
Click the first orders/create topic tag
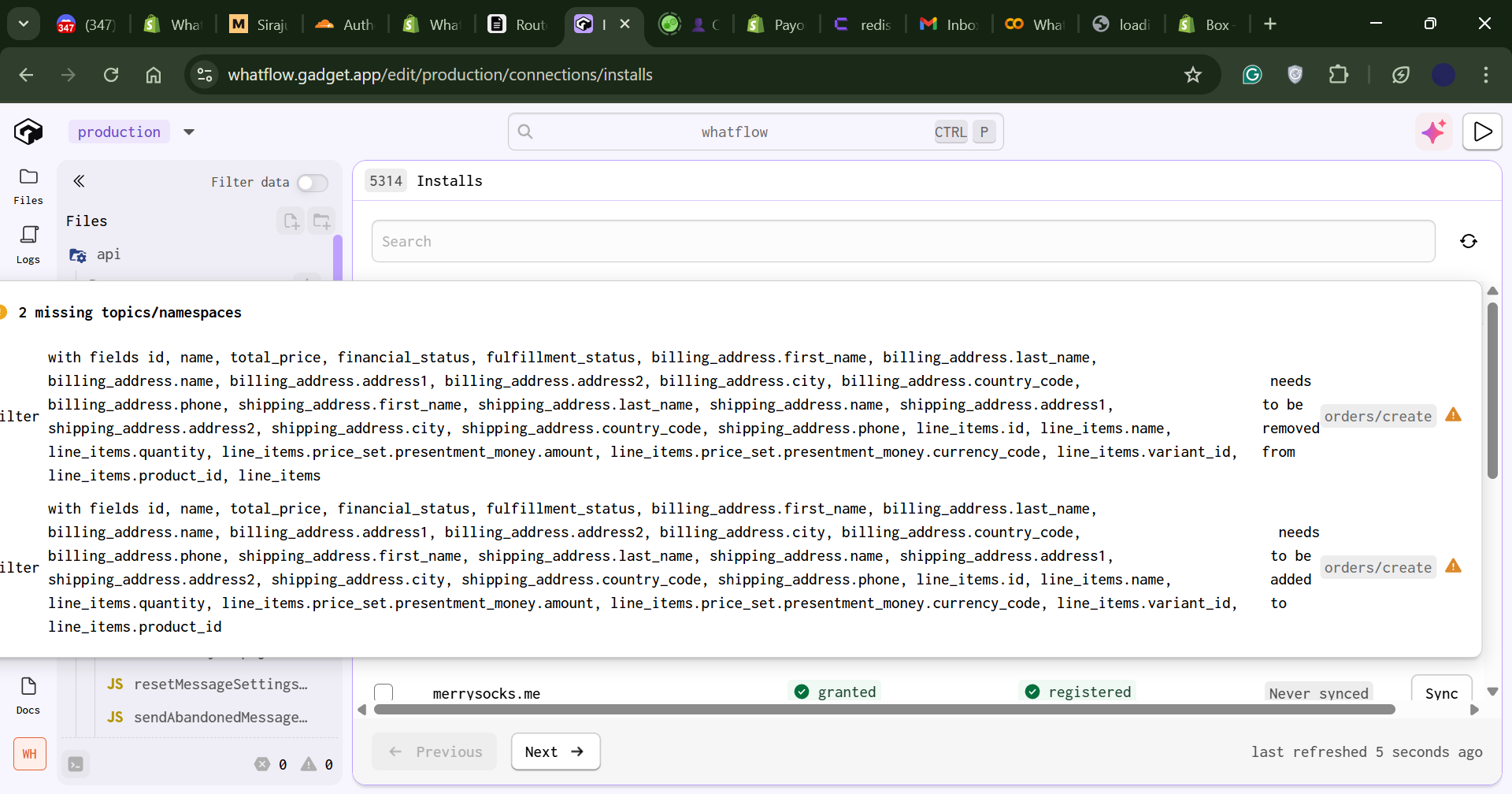pyautogui.click(x=1378, y=416)
